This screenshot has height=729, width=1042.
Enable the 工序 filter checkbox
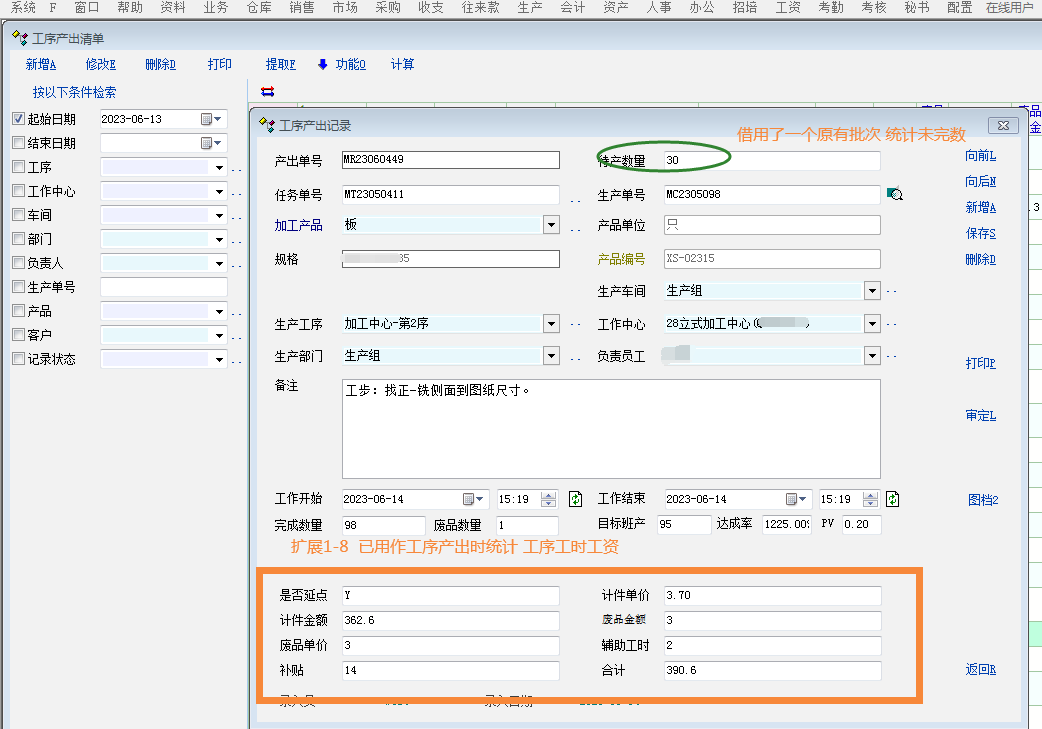point(18,167)
